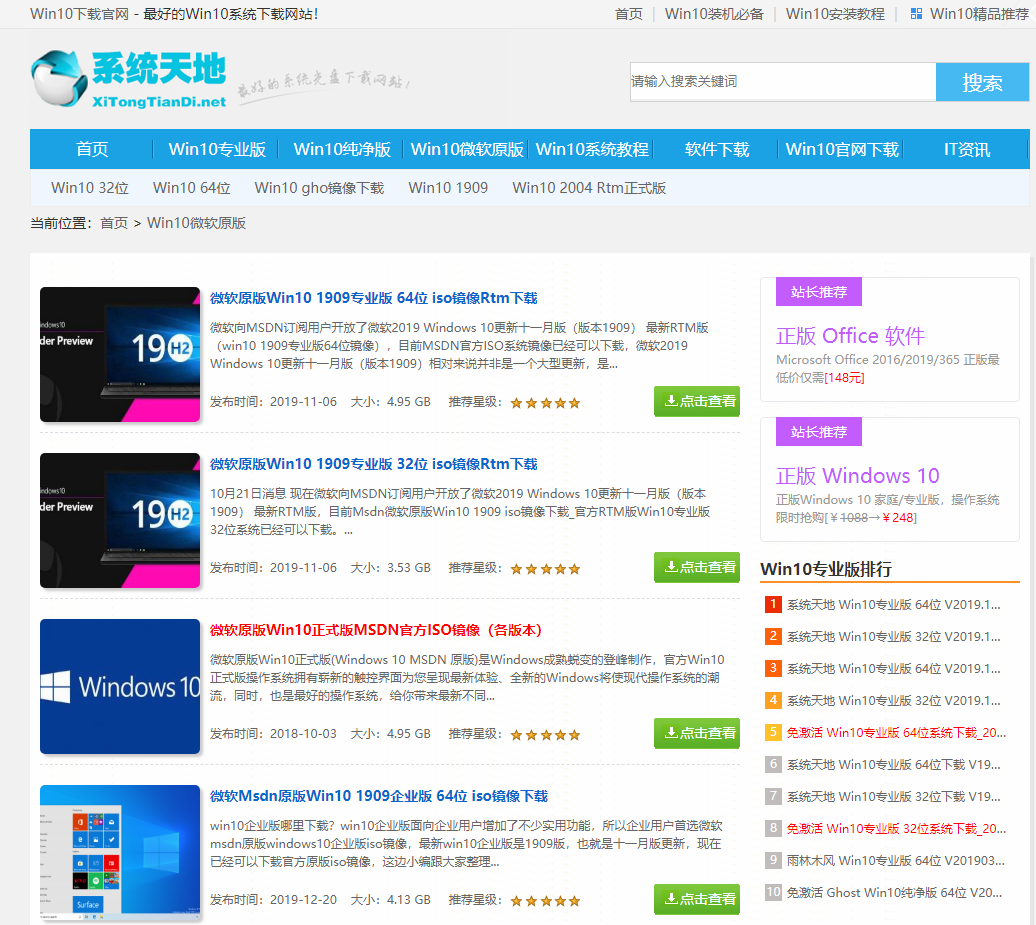Select Win10微软原版 navigation item

(x=466, y=149)
